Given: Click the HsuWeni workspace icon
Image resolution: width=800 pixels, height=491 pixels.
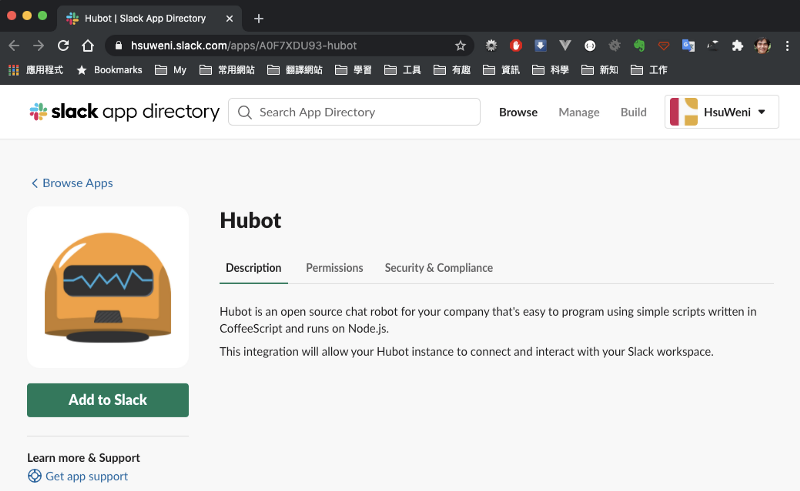Looking at the screenshot, I should pos(684,112).
